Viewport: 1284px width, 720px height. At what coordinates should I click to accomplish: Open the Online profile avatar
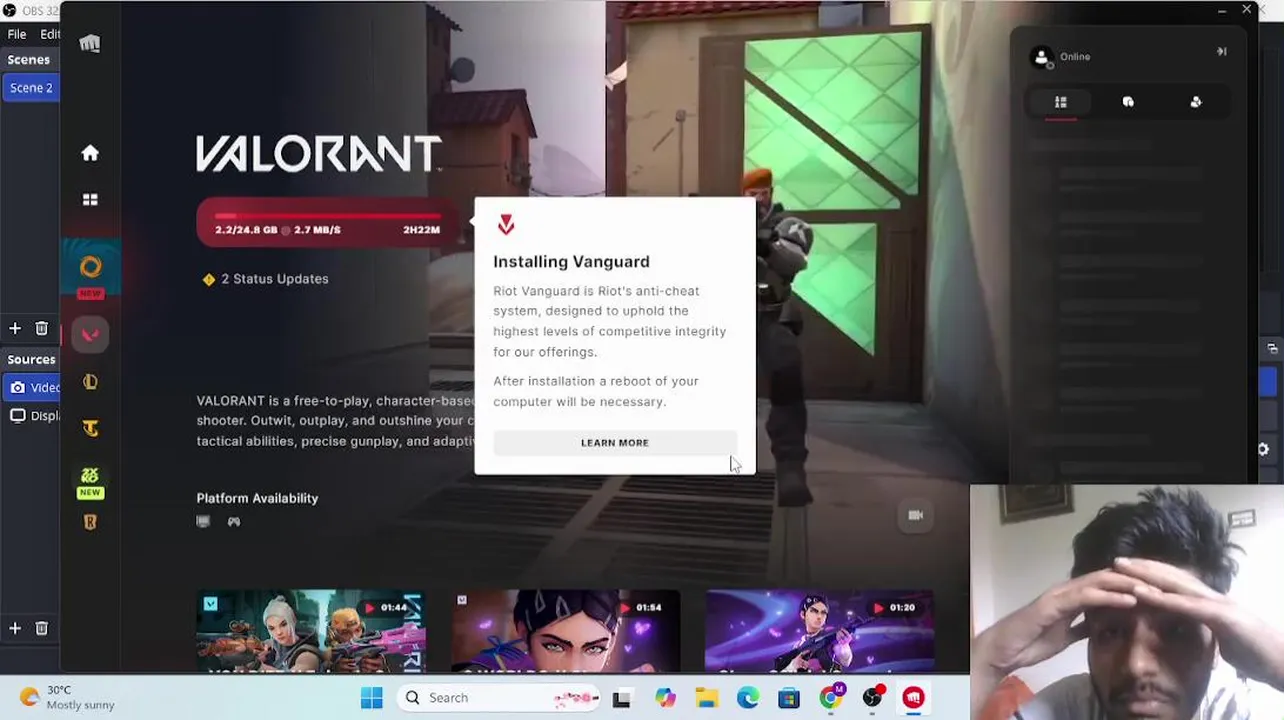pyautogui.click(x=1041, y=57)
